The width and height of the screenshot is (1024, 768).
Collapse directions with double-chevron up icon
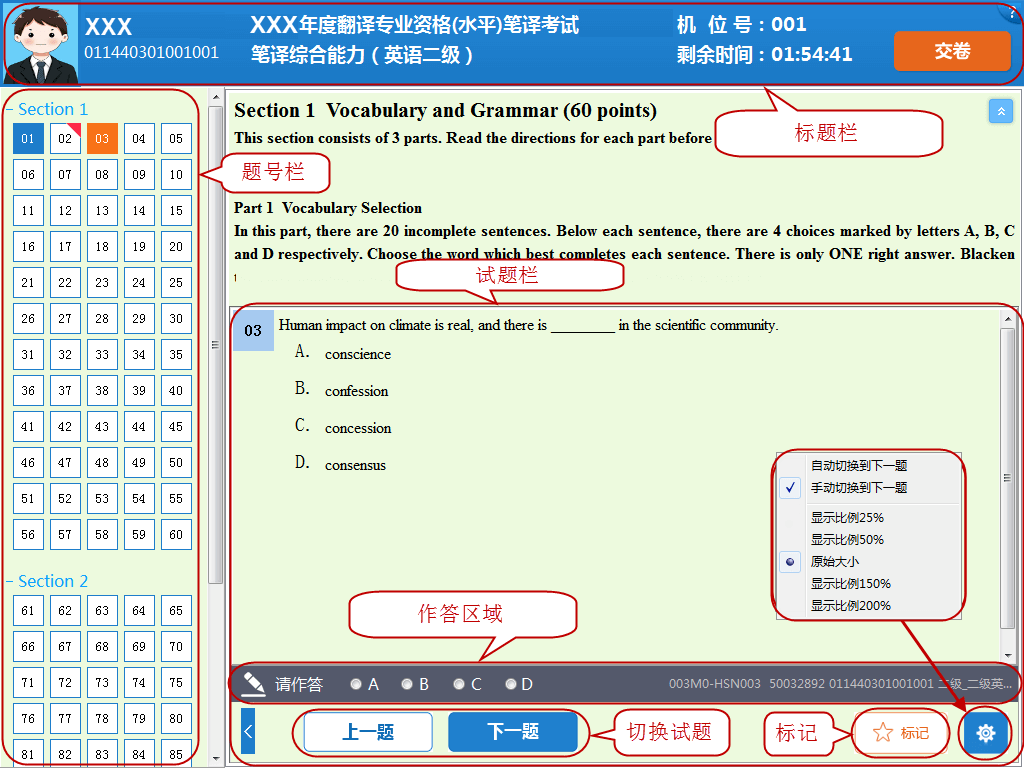1000,112
